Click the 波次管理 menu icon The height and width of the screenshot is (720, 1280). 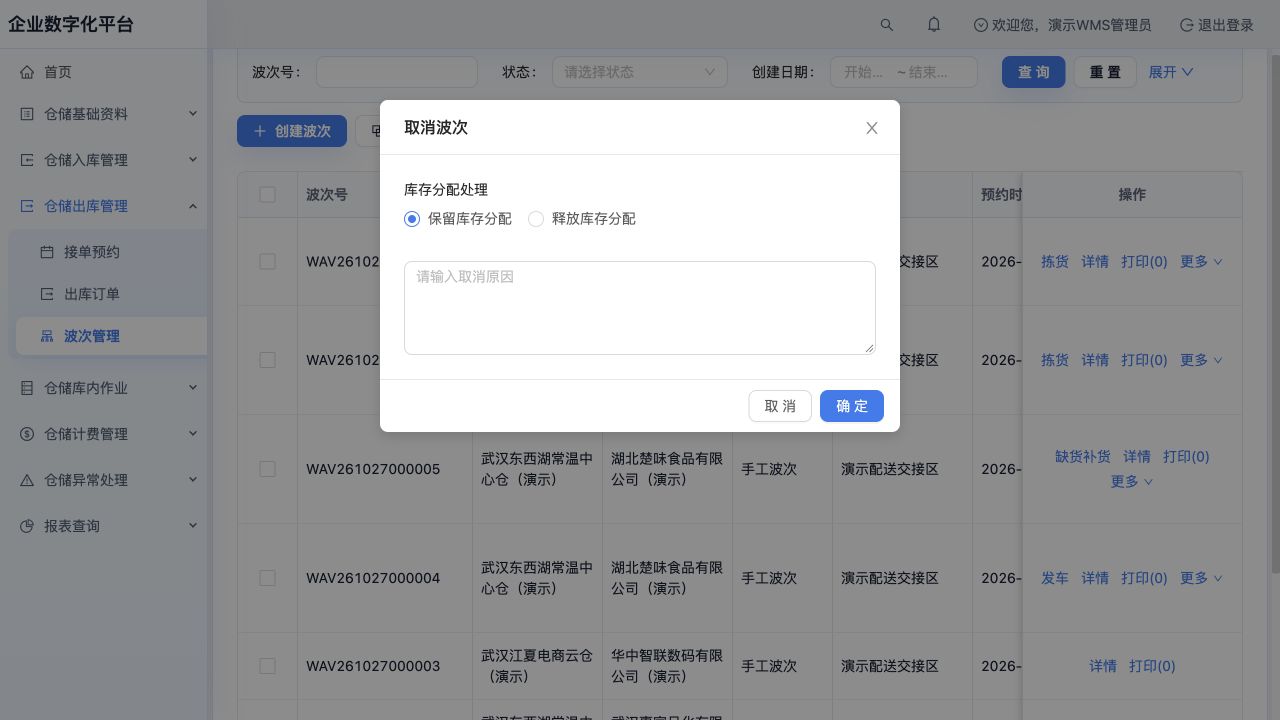pos(47,336)
